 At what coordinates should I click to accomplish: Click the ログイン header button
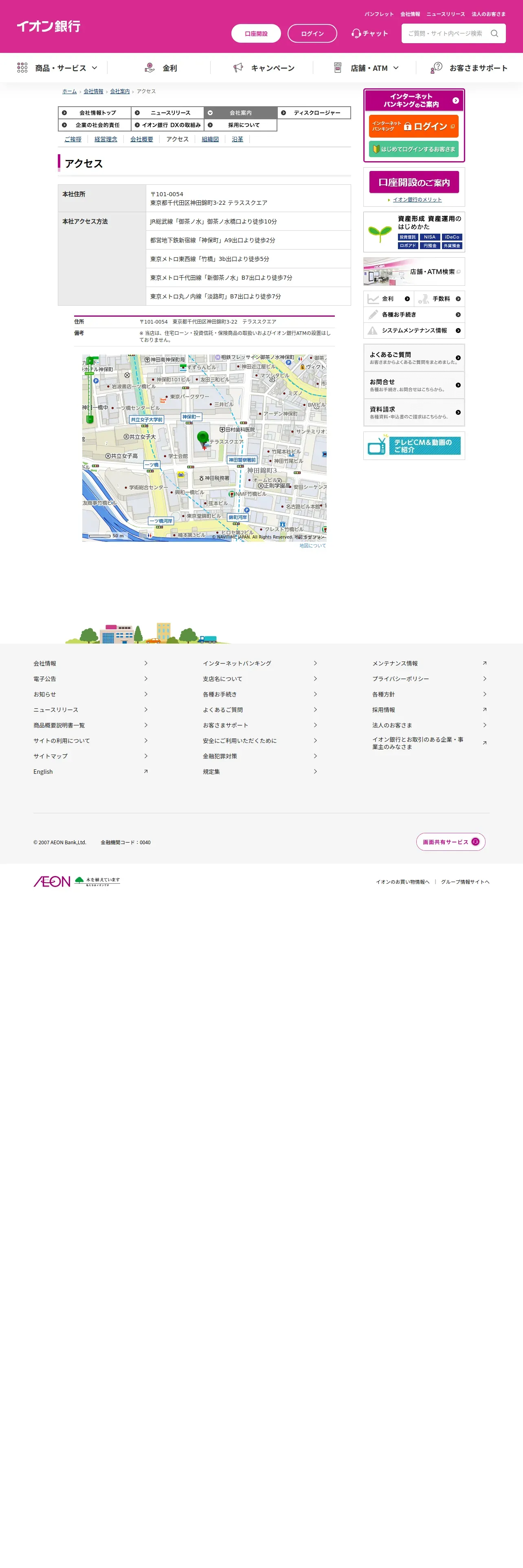tap(312, 33)
